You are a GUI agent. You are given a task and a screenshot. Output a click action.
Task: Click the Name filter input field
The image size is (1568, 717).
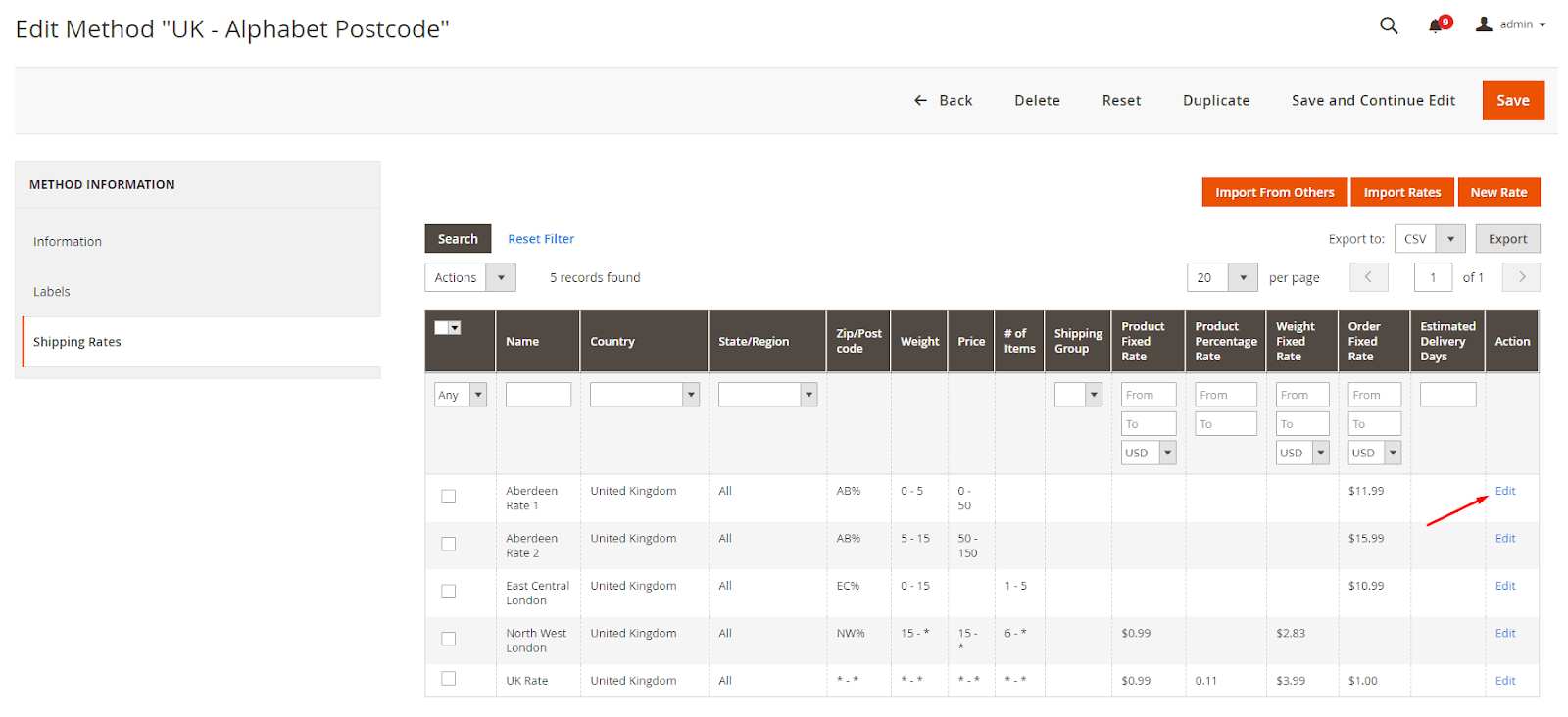point(538,395)
